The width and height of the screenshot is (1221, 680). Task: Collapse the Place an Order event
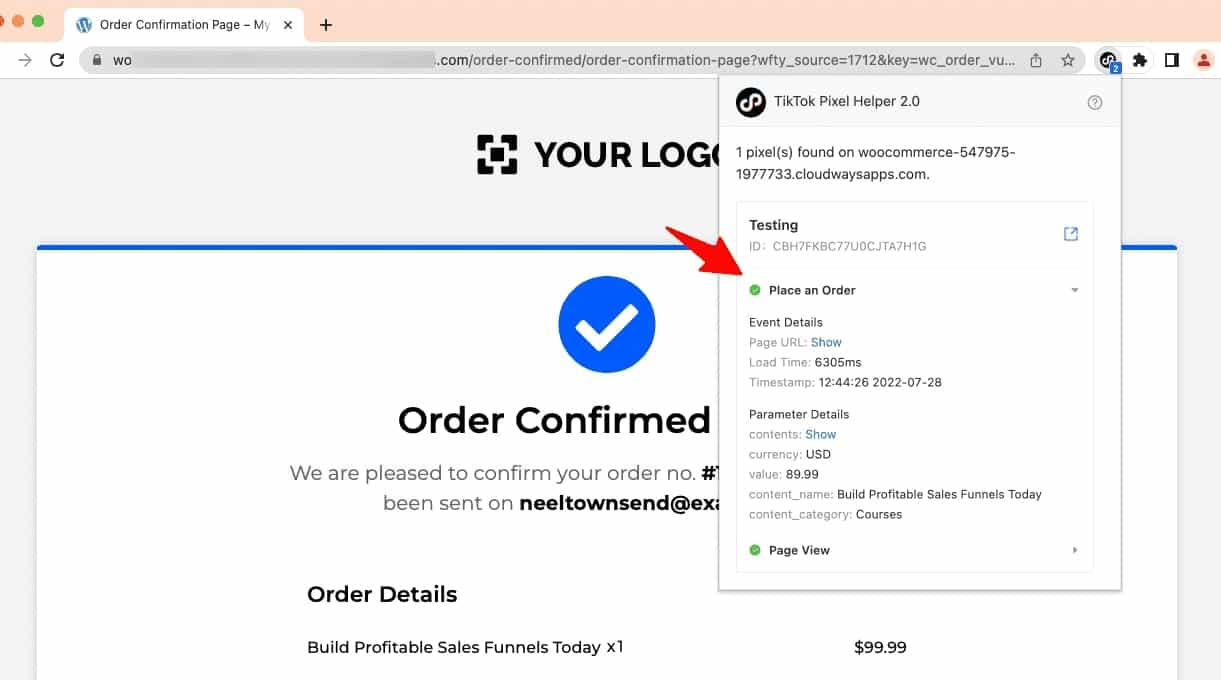pyautogui.click(x=1075, y=290)
